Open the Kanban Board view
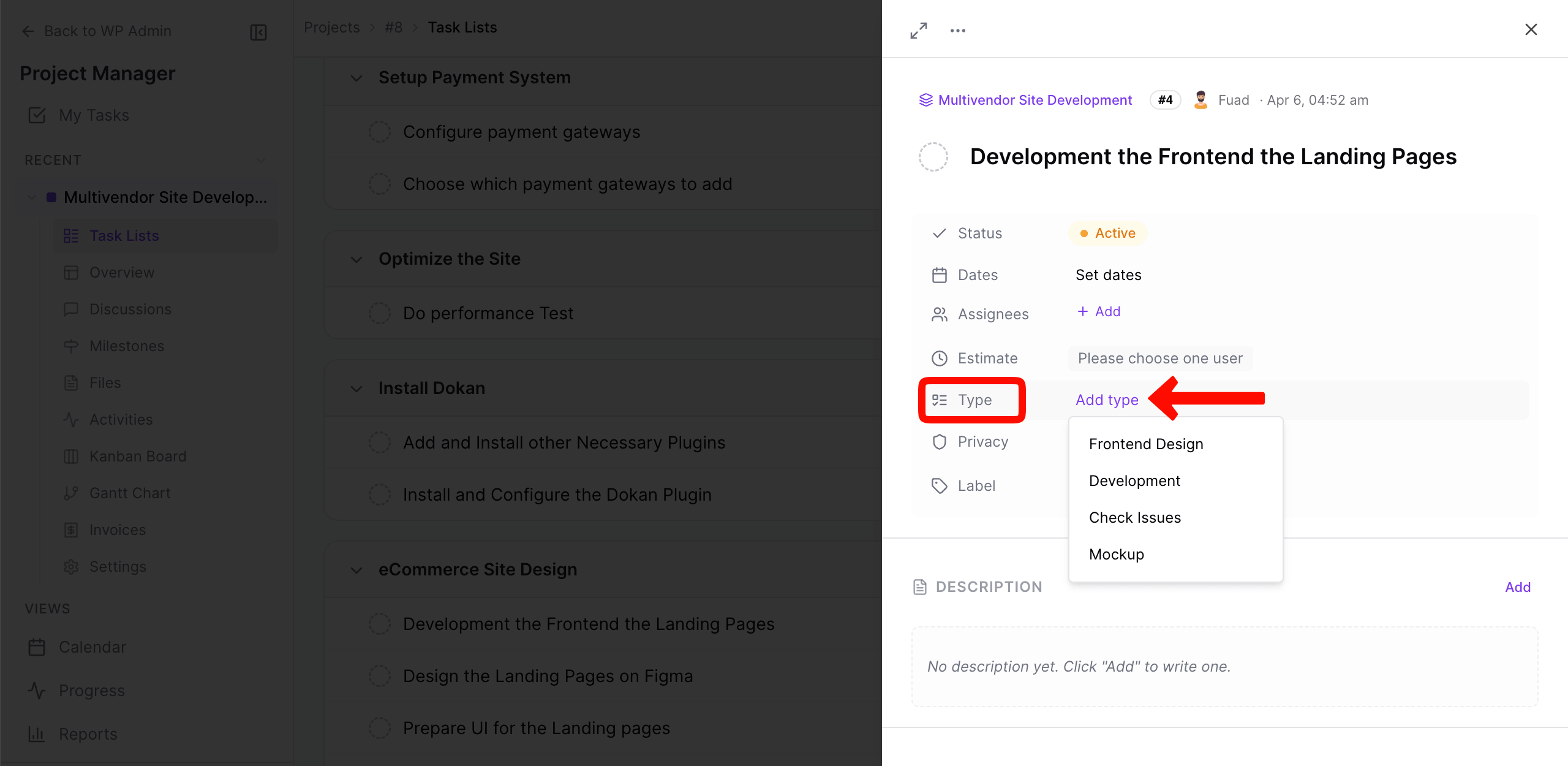 pos(138,456)
